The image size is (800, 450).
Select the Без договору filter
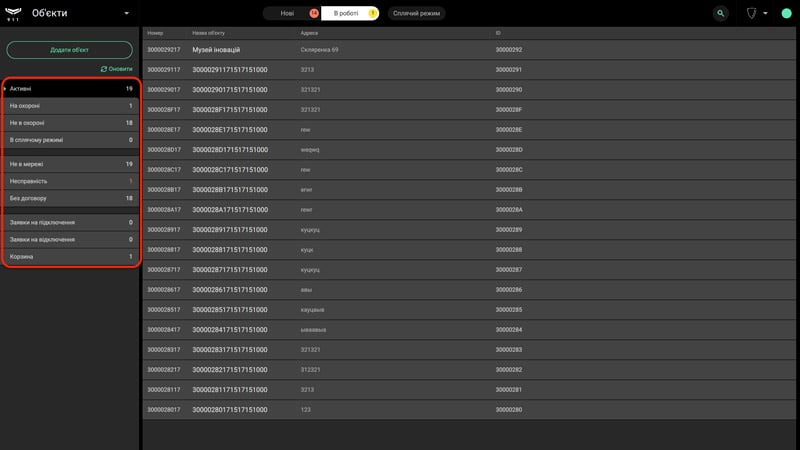(71, 198)
